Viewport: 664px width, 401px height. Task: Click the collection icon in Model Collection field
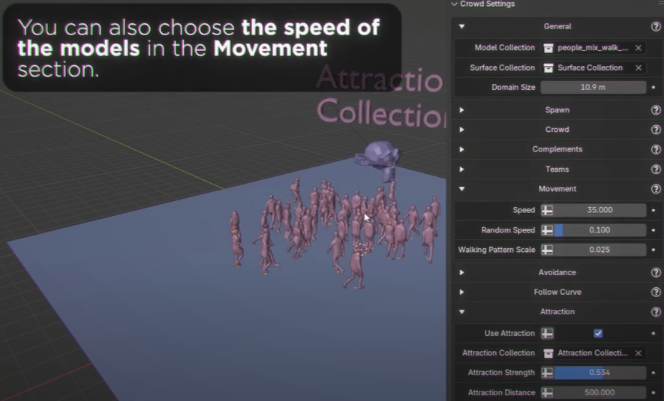pyautogui.click(x=549, y=47)
